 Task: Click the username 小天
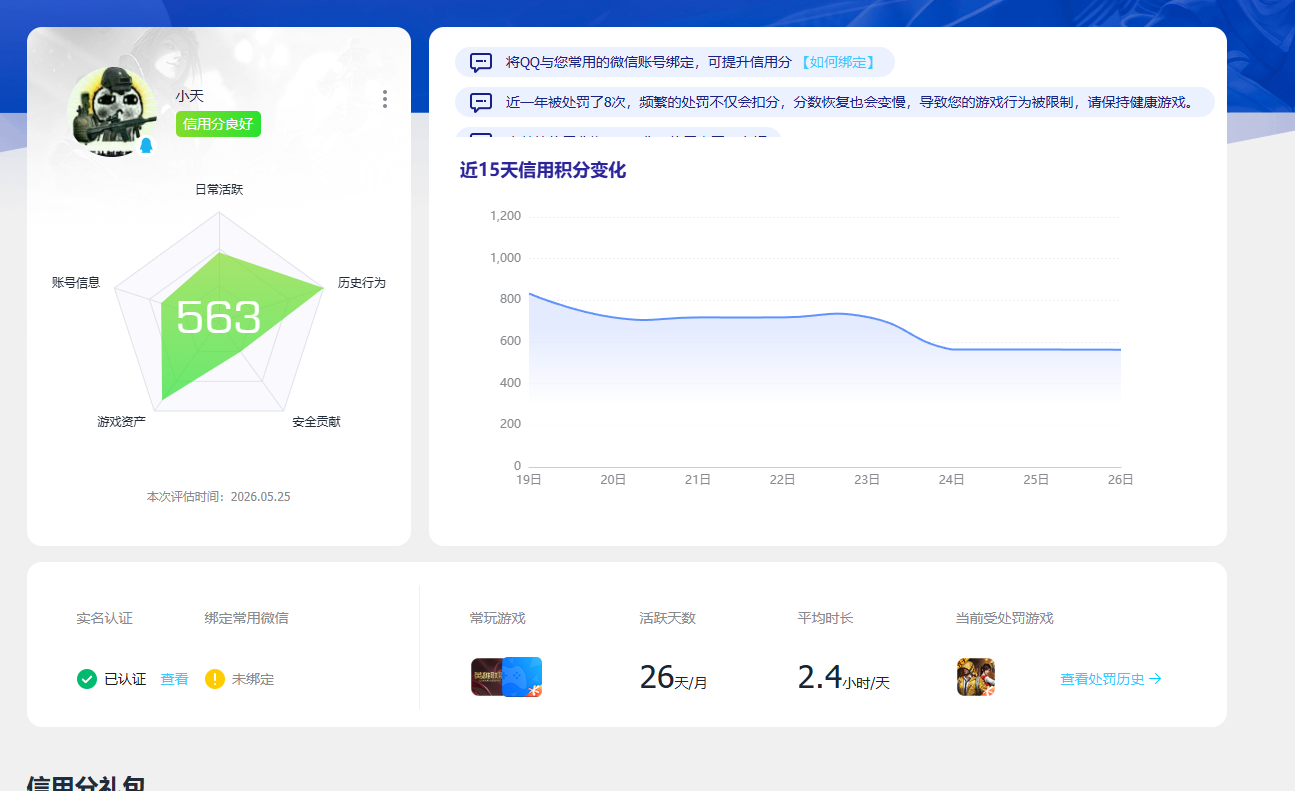click(x=190, y=96)
